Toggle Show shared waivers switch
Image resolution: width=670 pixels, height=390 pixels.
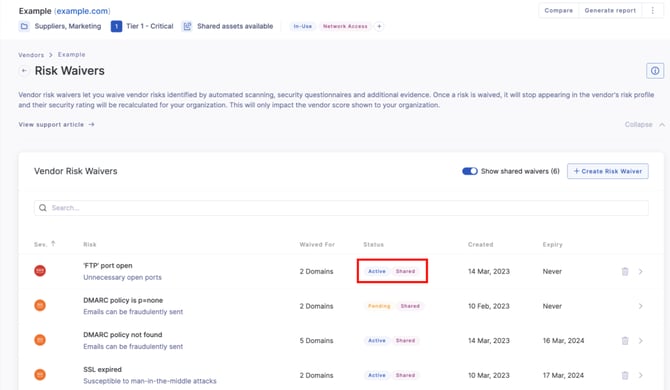470,171
